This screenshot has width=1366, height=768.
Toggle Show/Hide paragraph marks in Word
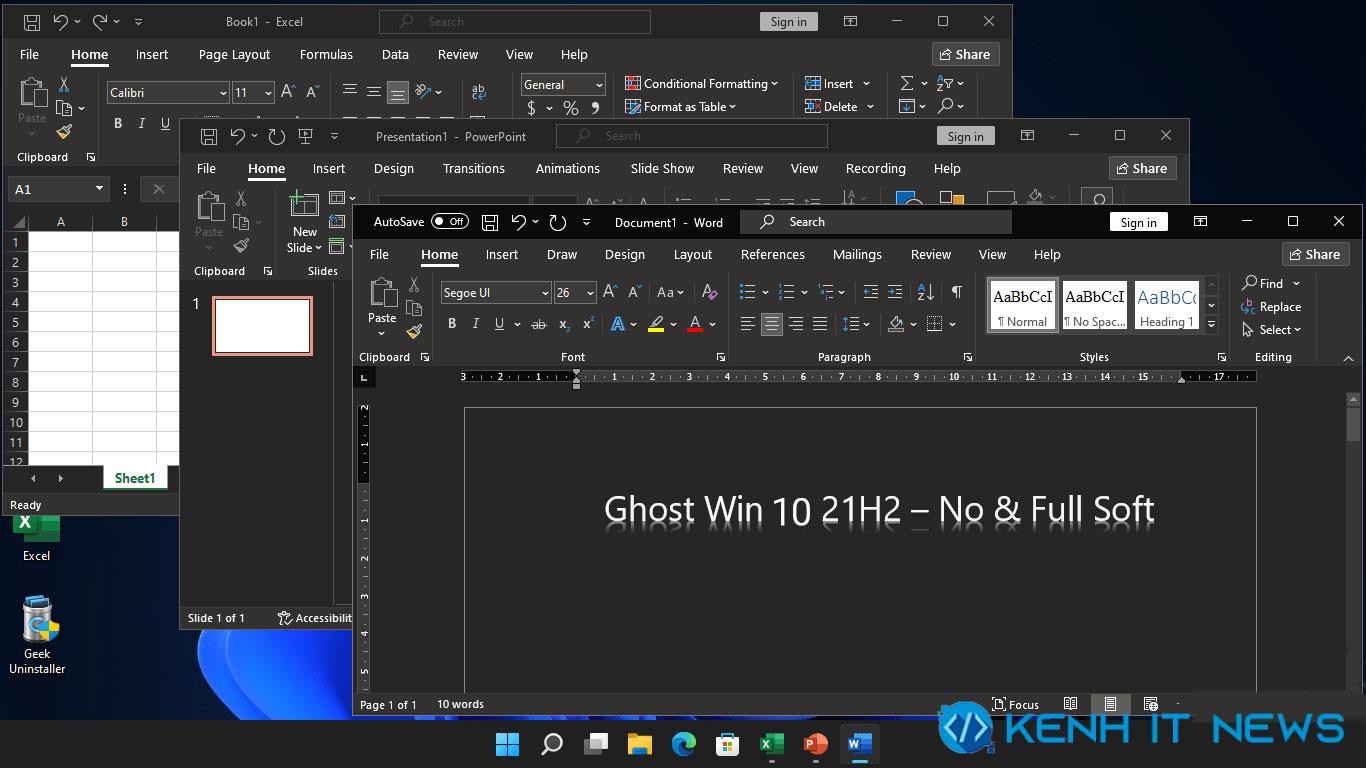pos(957,292)
